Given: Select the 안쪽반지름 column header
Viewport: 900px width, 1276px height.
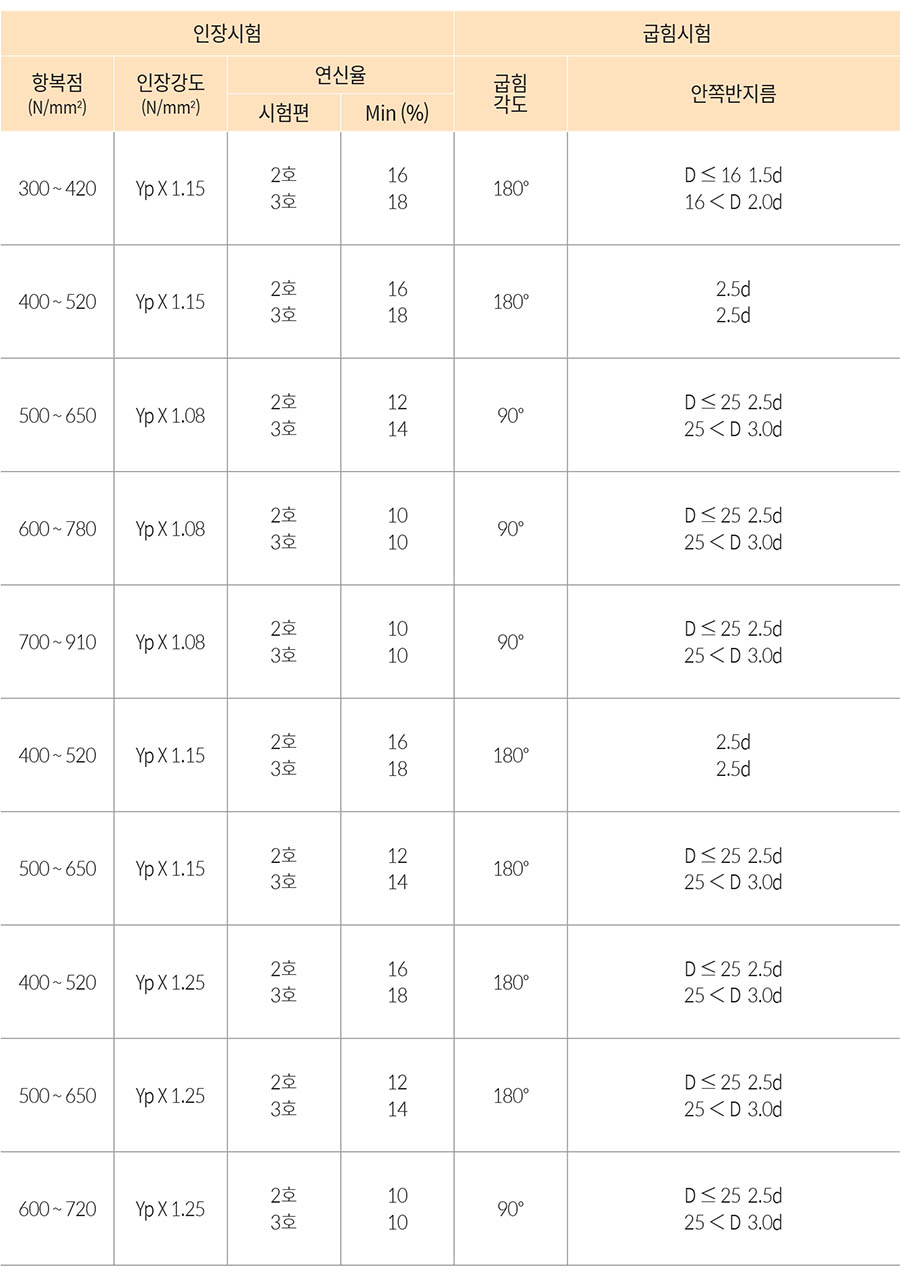Looking at the screenshot, I should (x=733, y=94).
